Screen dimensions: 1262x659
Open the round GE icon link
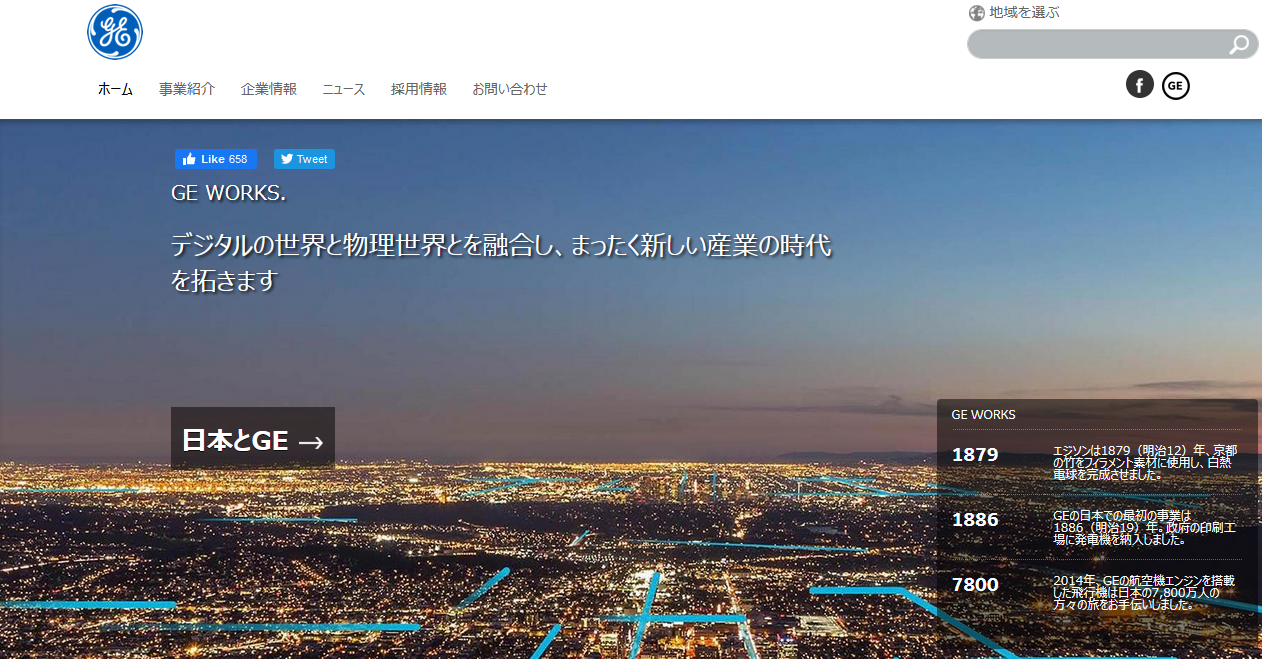pyautogui.click(x=1176, y=86)
